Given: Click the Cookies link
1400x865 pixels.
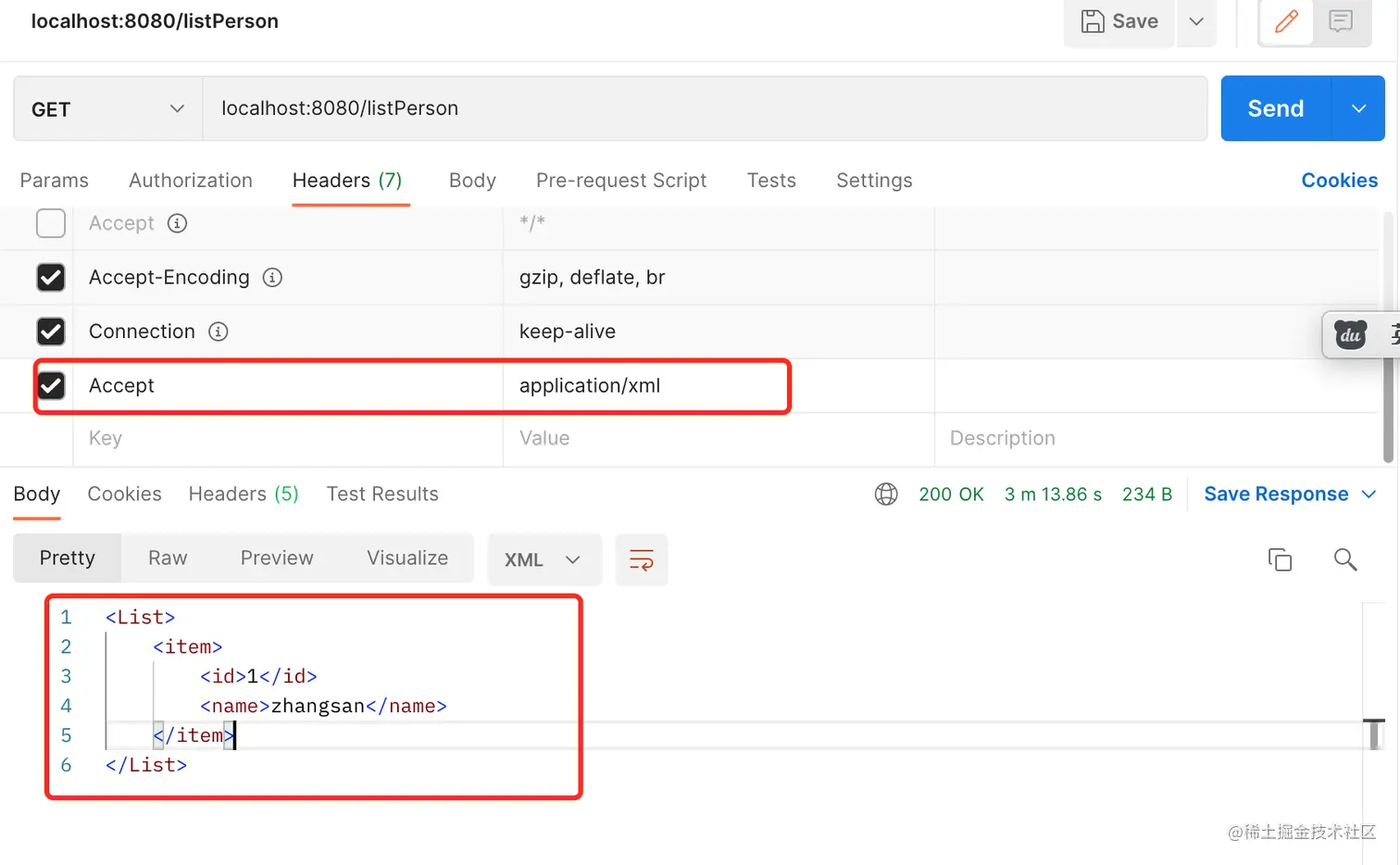Looking at the screenshot, I should (x=1339, y=181).
